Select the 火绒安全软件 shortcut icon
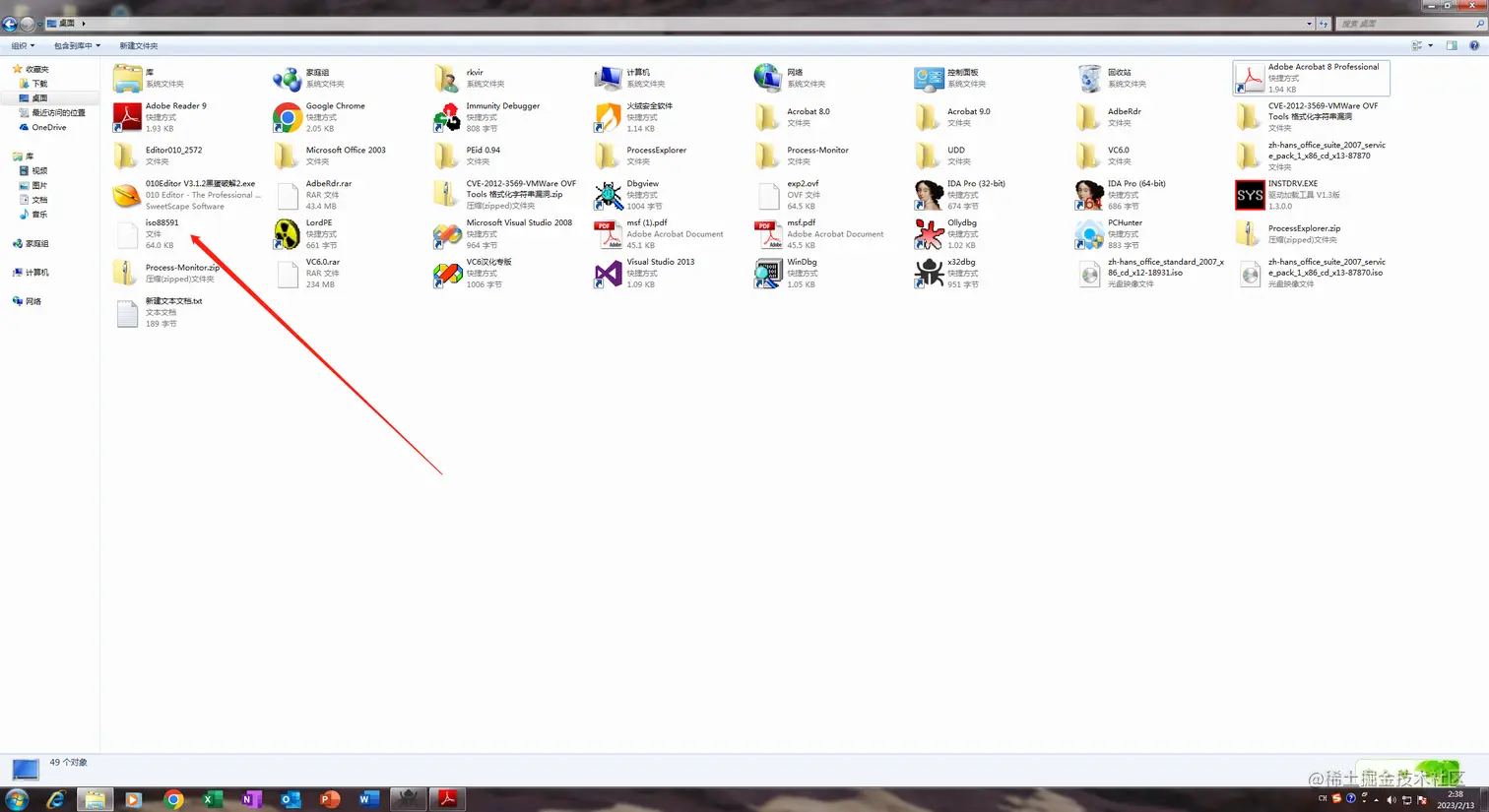The image size is (1489, 812). click(609, 117)
